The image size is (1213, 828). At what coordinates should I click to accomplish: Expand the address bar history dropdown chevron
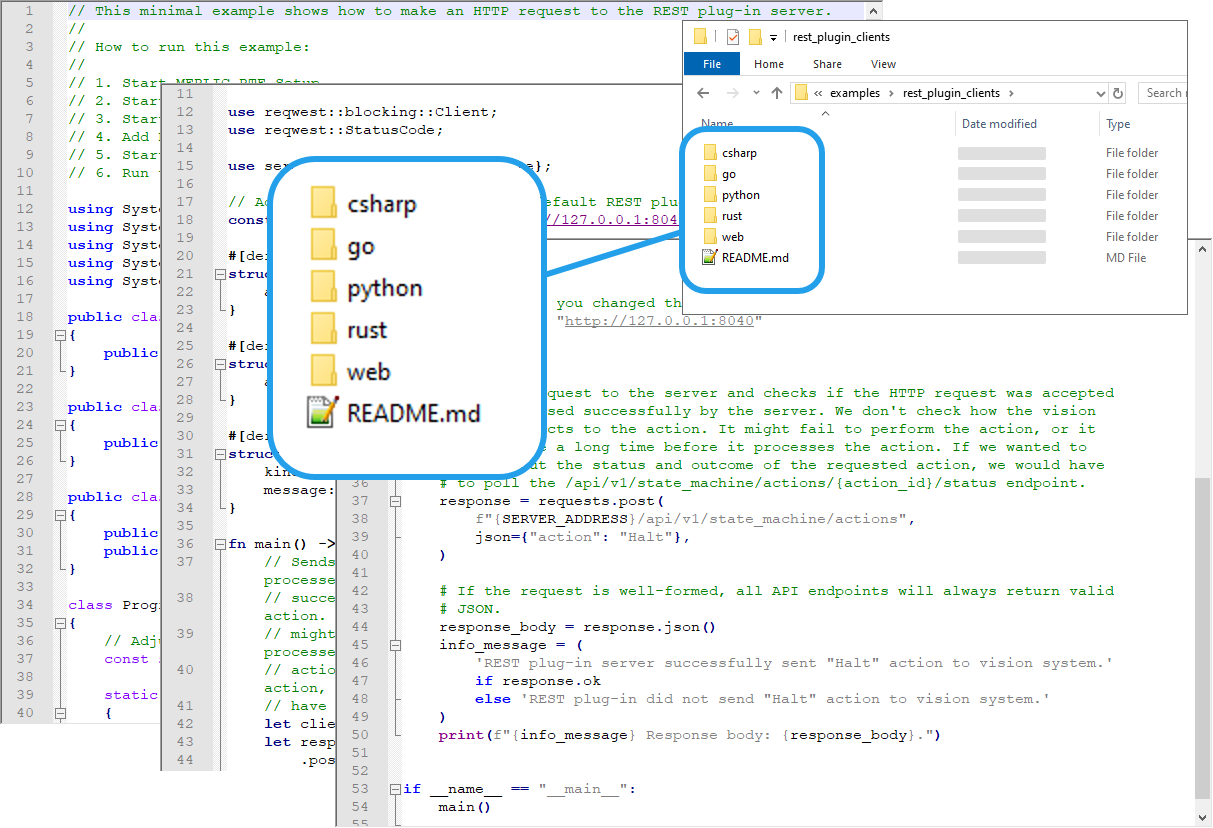(x=1101, y=93)
